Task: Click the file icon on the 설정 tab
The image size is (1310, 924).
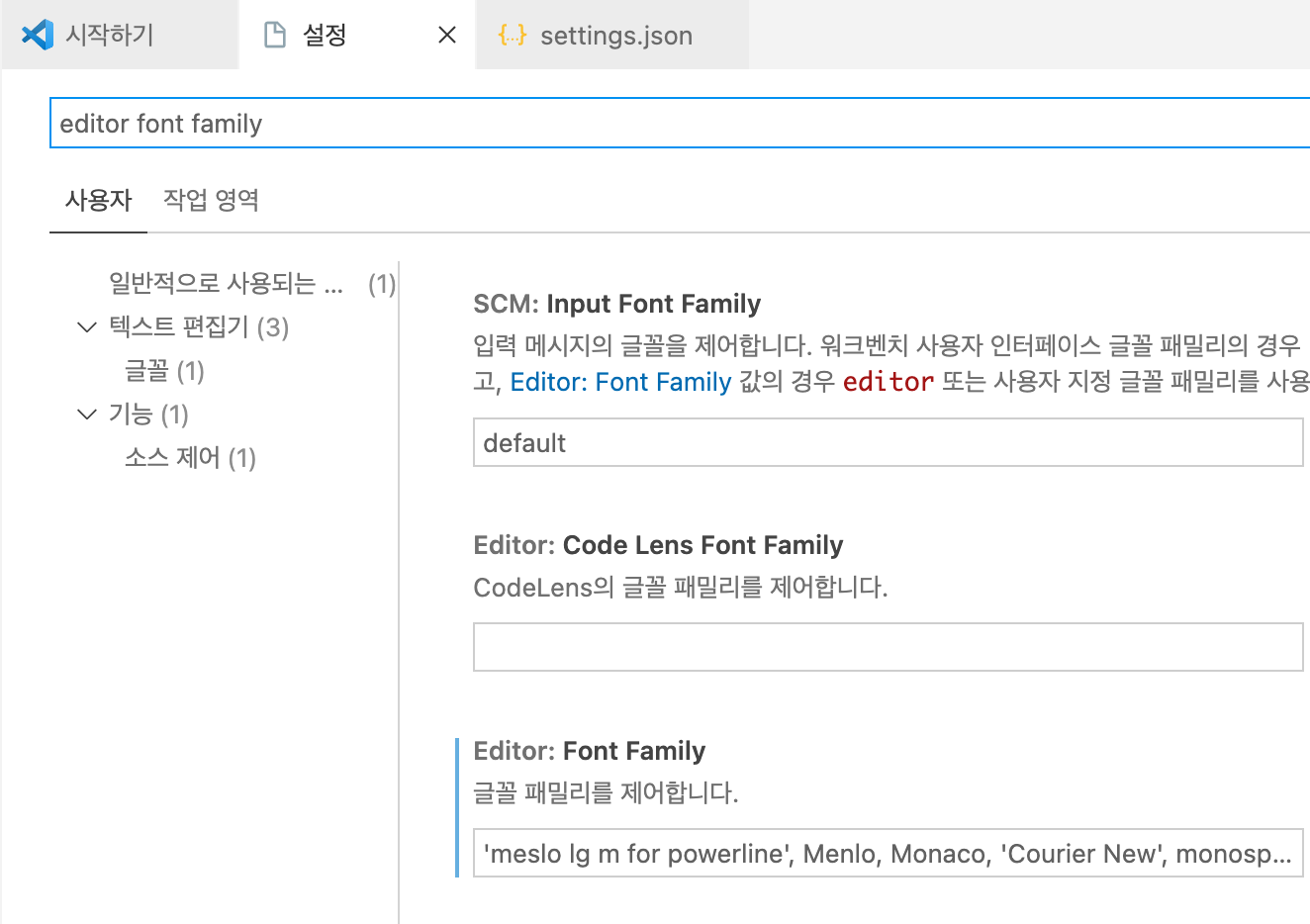Action: [x=275, y=35]
